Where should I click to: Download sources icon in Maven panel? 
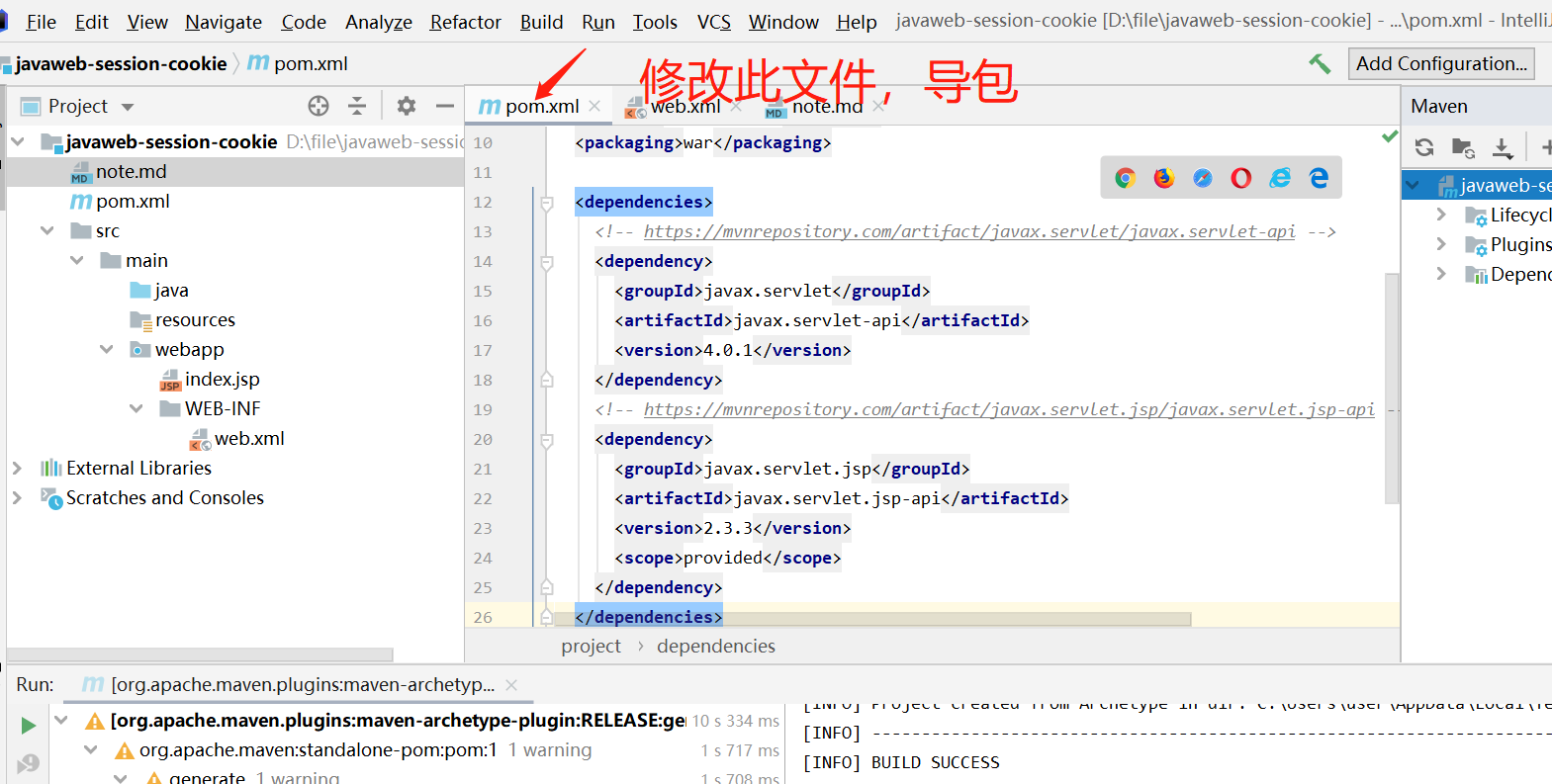pyautogui.click(x=1503, y=147)
